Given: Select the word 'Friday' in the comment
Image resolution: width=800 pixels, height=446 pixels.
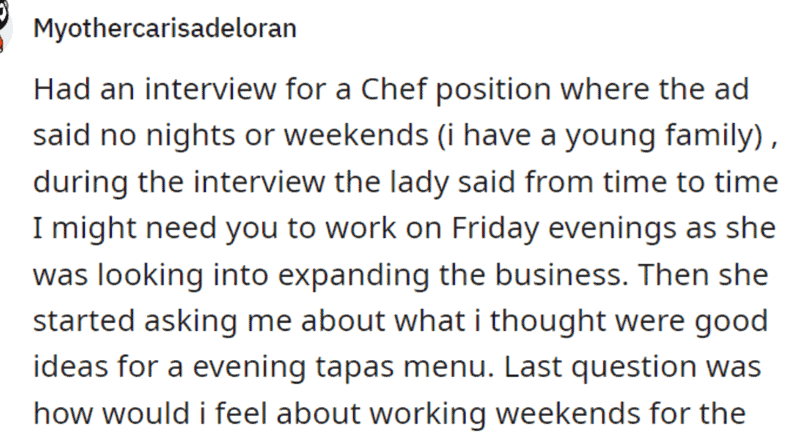Looking at the screenshot, I should (x=495, y=229).
